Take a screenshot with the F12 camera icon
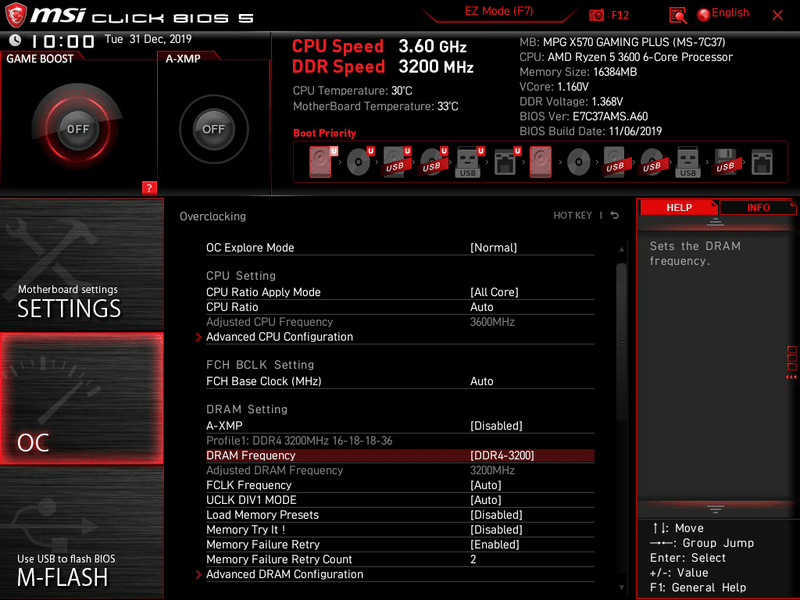The width and height of the screenshot is (800, 600). pyautogui.click(x=596, y=15)
